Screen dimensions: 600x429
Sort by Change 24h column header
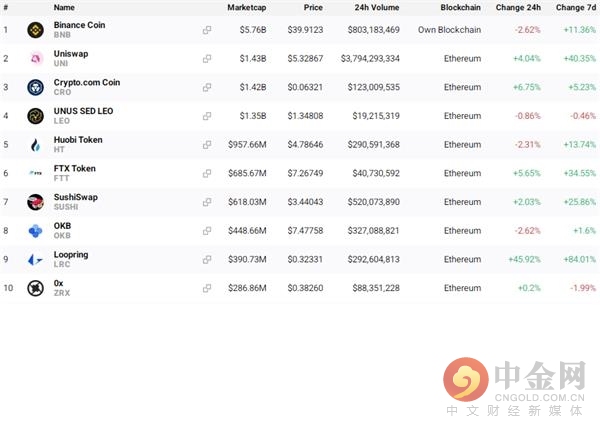click(x=518, y=7)
